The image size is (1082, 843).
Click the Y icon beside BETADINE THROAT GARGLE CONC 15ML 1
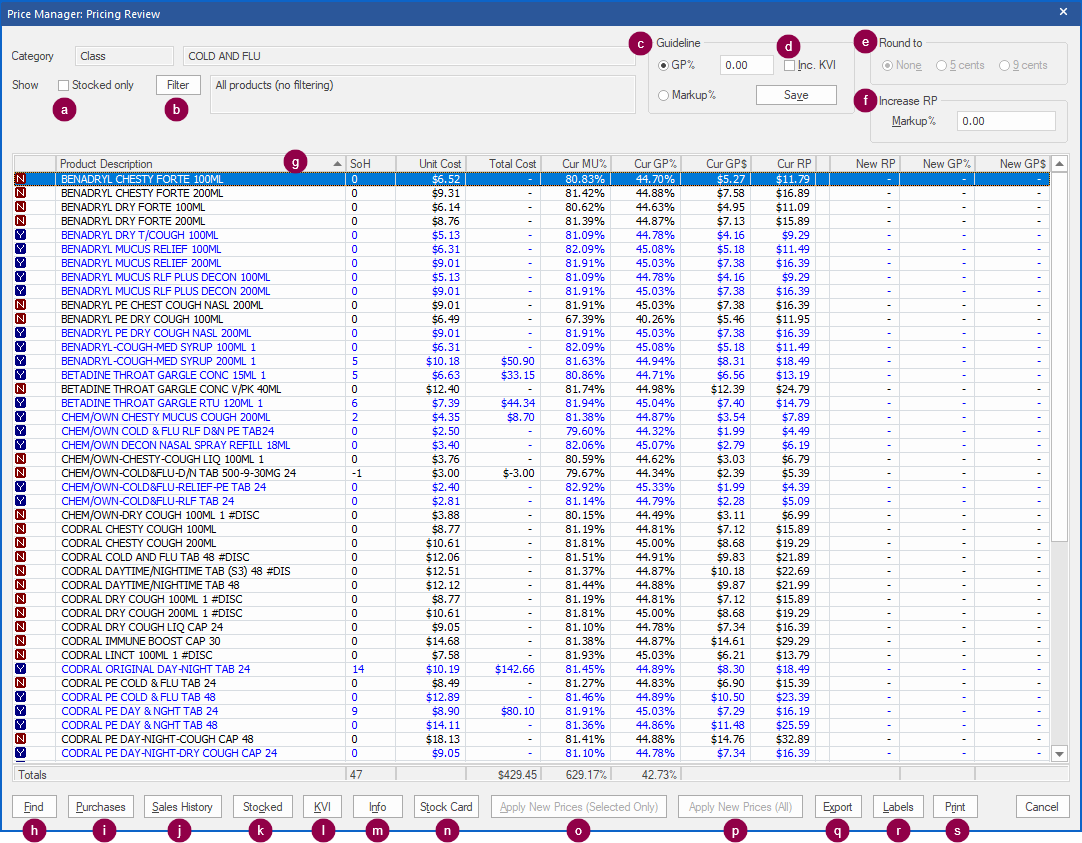(x=20, y=375)
